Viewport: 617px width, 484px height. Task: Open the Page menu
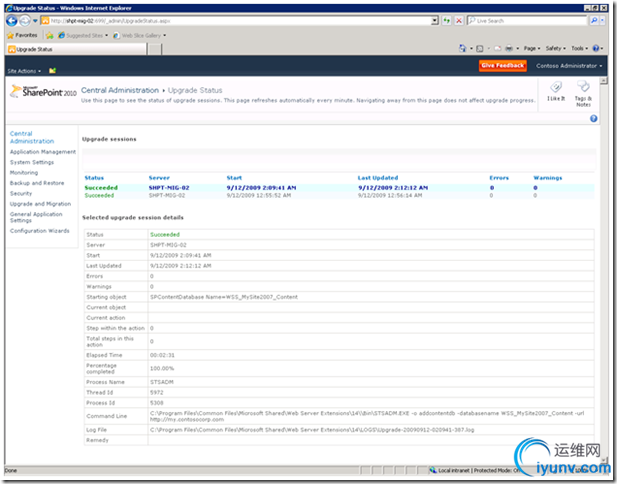[532, 48]
